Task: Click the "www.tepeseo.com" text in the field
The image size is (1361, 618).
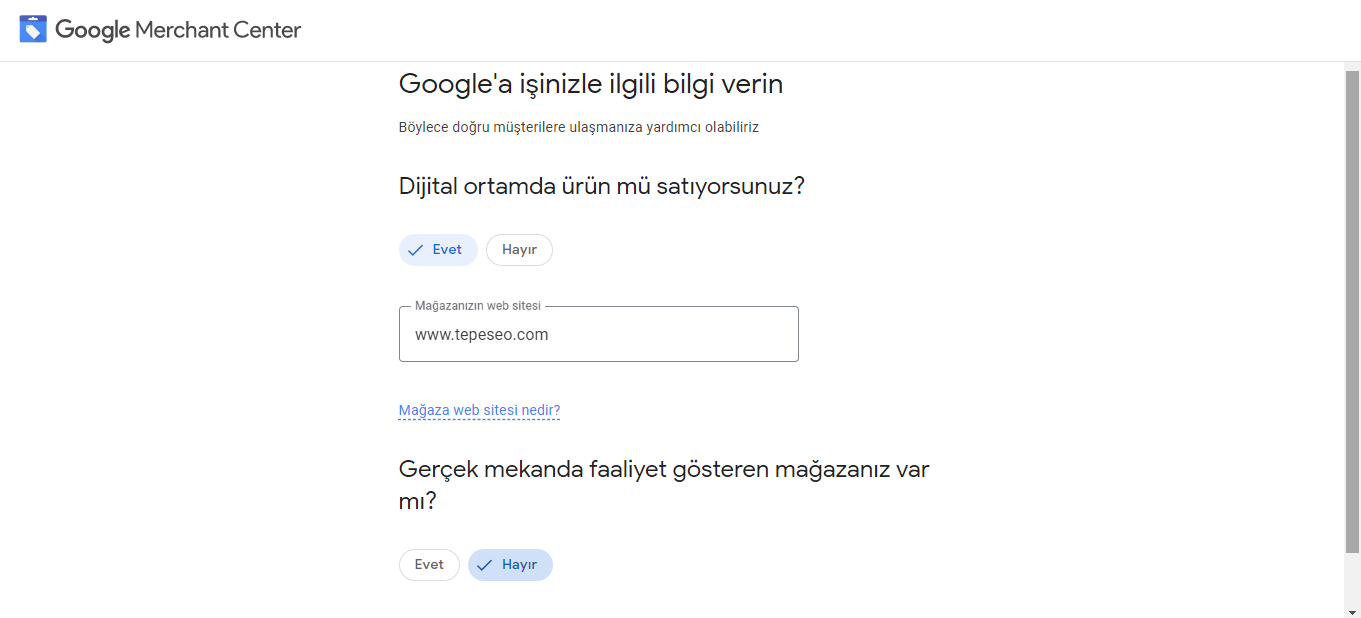Action: click(x=482, y=335)
